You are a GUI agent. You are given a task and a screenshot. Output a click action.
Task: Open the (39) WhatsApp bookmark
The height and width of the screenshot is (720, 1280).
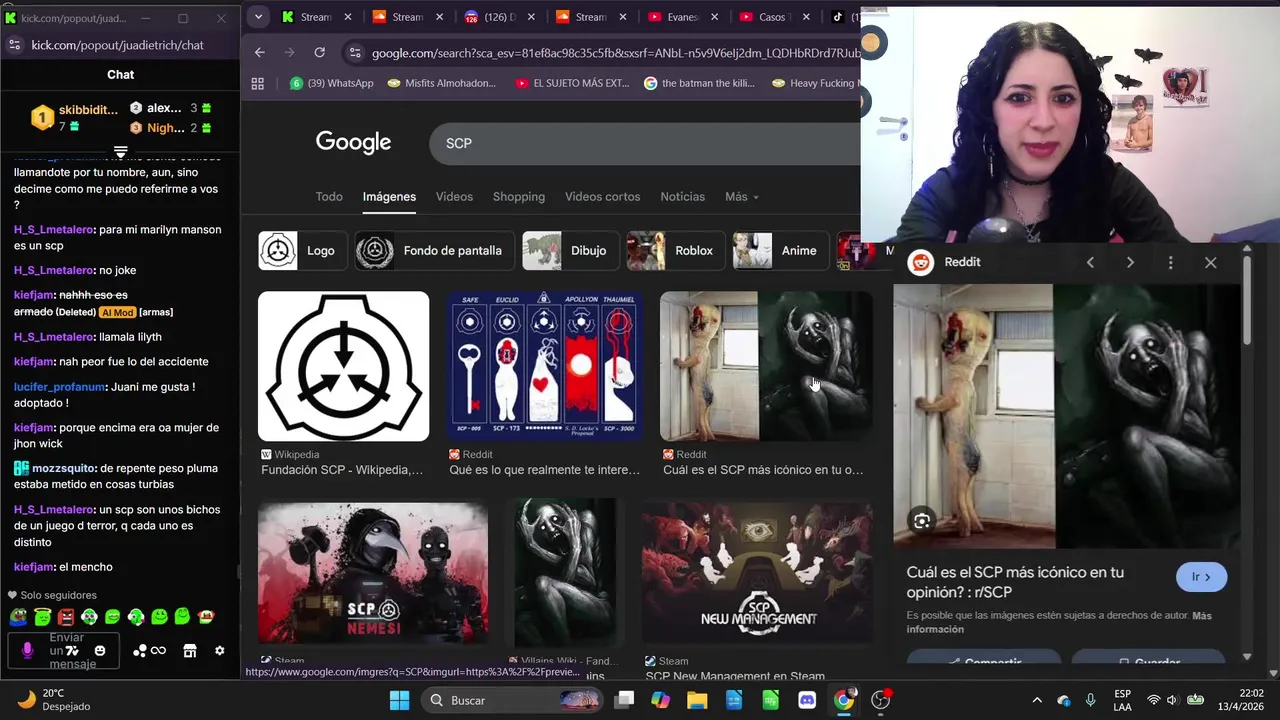click(331, 83)
